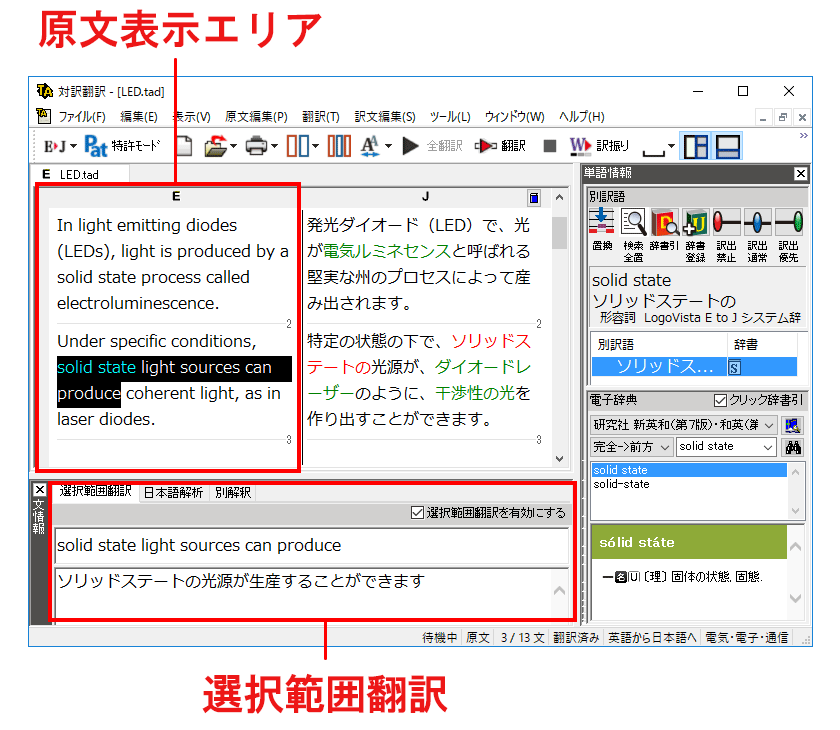
Task: Open the dropdown arrow next to open folder icon
Action: 234,146
